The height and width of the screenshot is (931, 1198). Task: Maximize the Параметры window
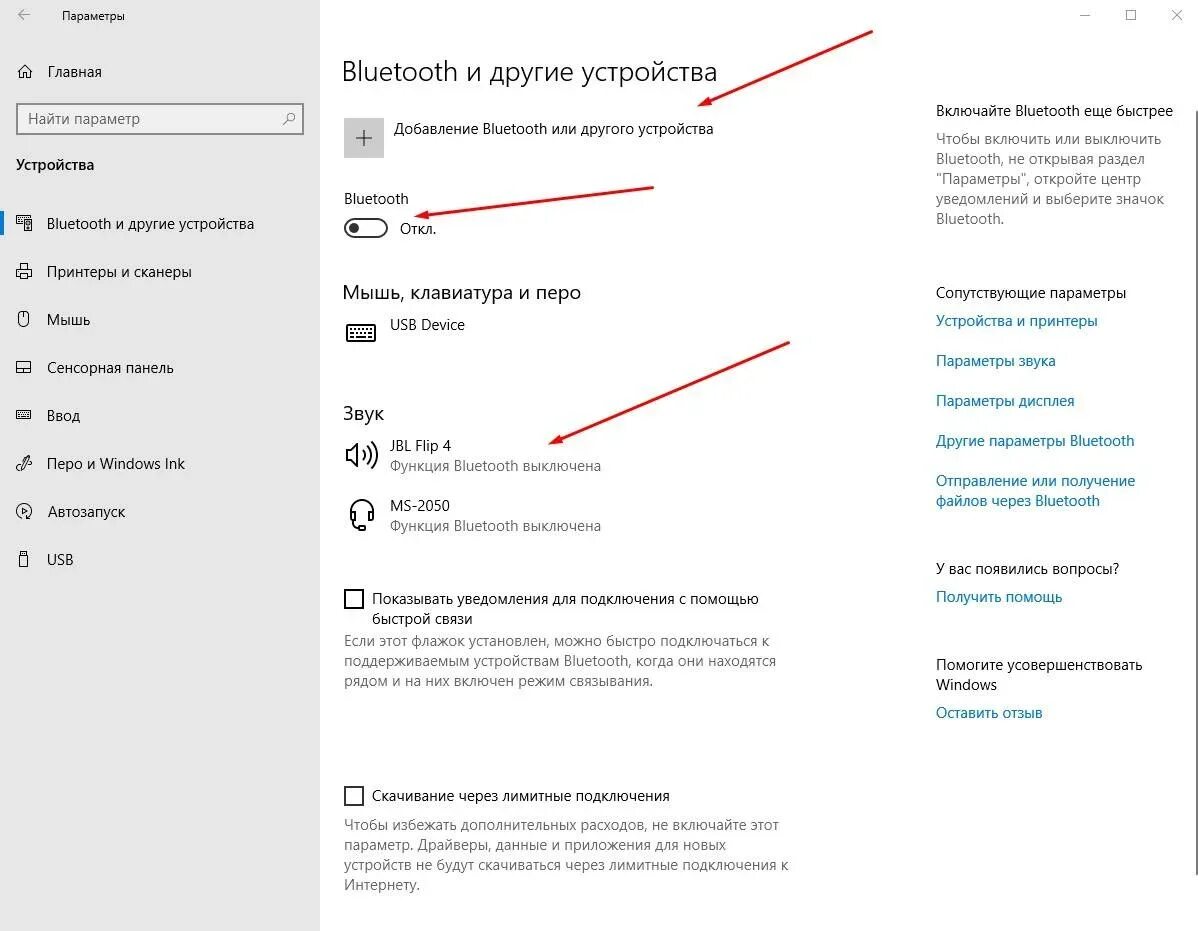click(x=1131, y=15)
